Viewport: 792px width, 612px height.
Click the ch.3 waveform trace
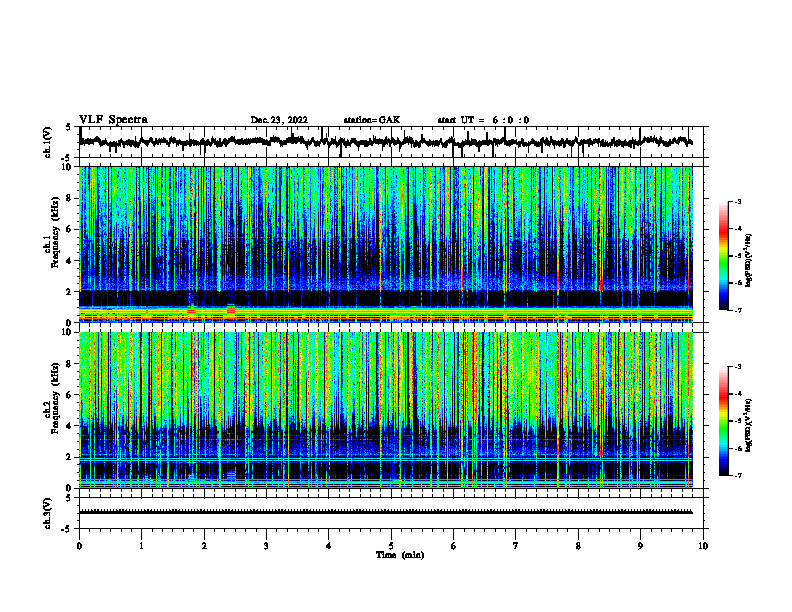pyautogui.click(x=386, y=512)
